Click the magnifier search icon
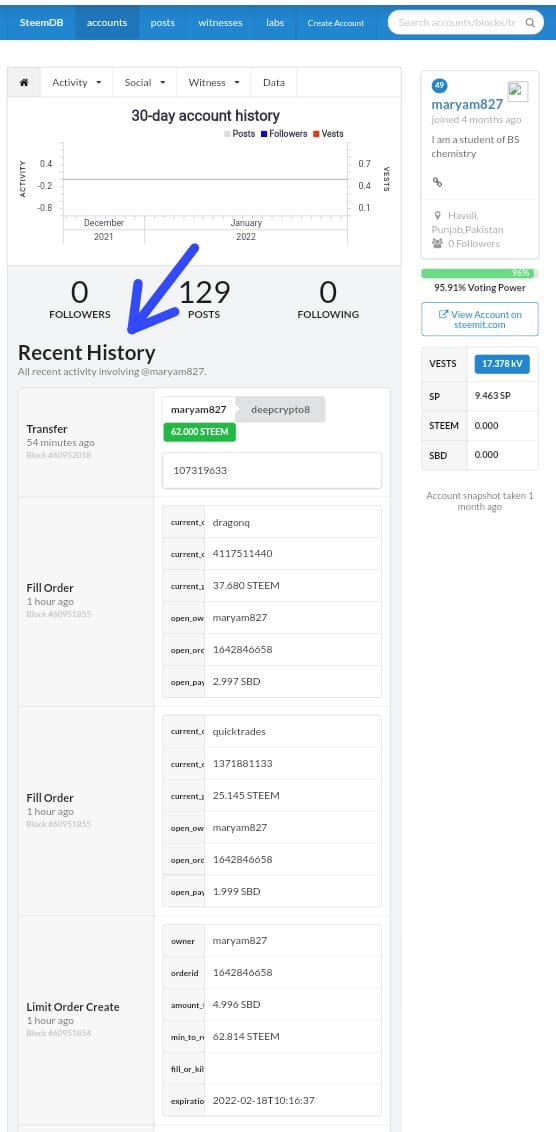Viewport: 556px width, 1132px height. point(531,22)
